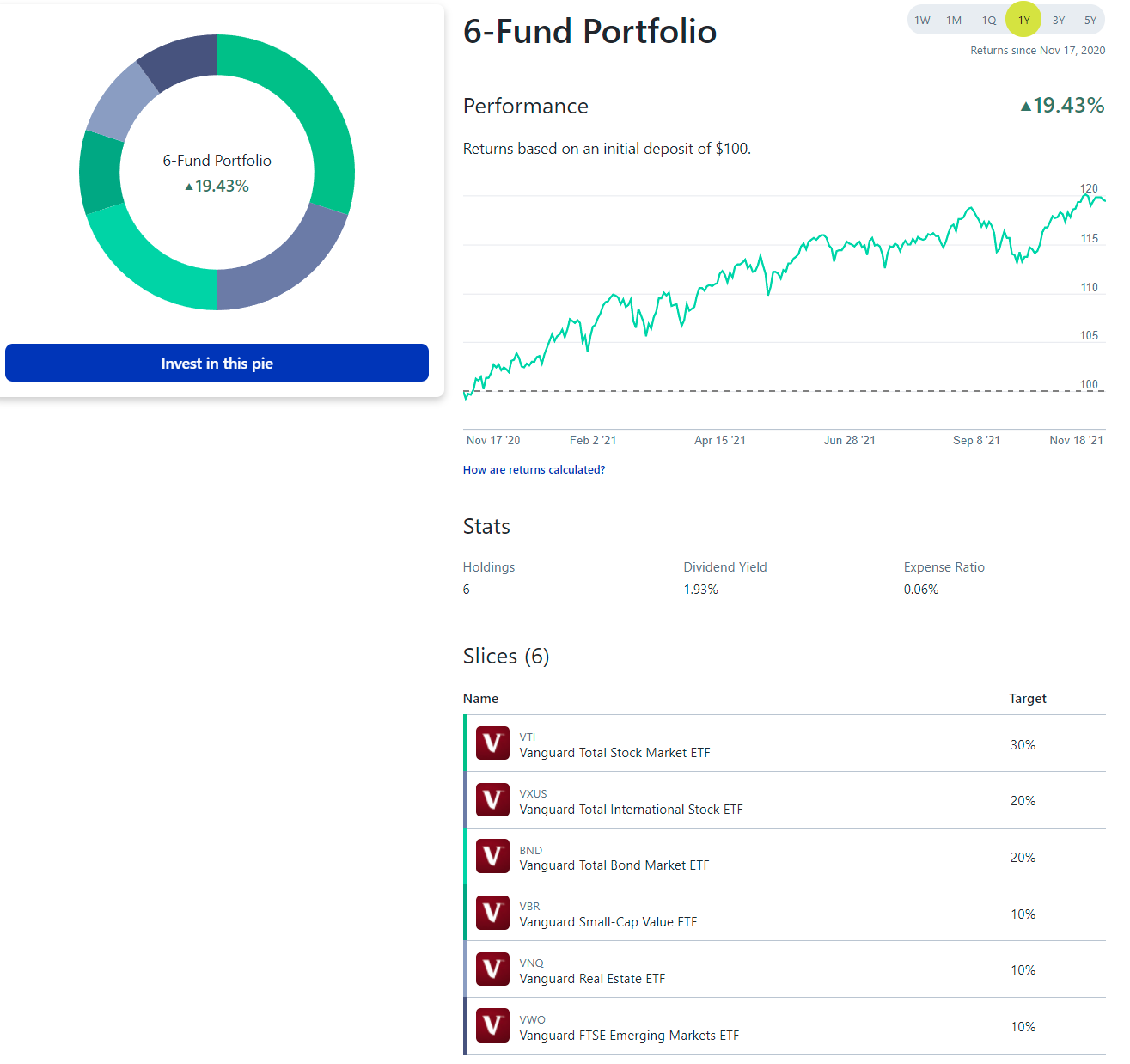Select the 1W time range
1130x1064 pixels.
pos(922,20)
